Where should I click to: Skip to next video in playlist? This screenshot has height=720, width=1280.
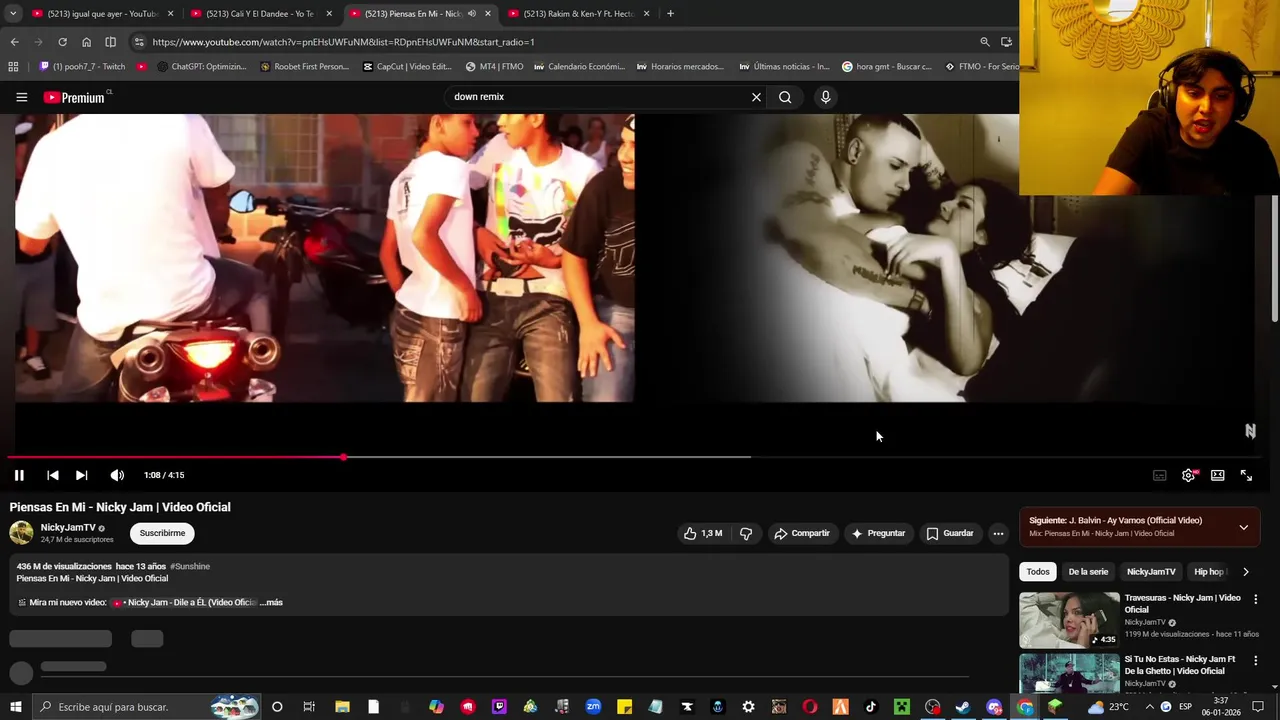point(81,475)
